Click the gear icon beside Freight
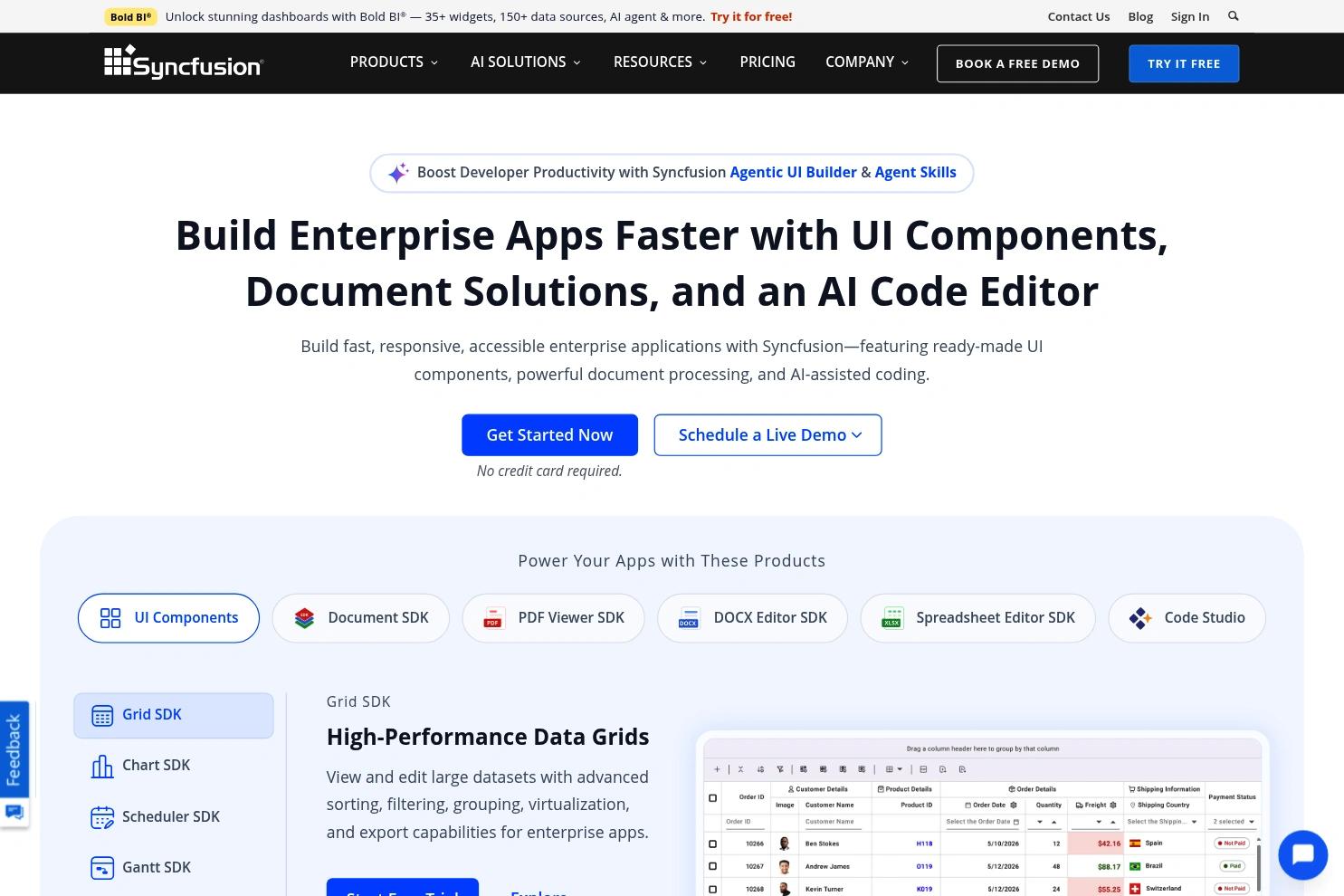The height and width of the screenshot is (896, 1344). 1113,805
